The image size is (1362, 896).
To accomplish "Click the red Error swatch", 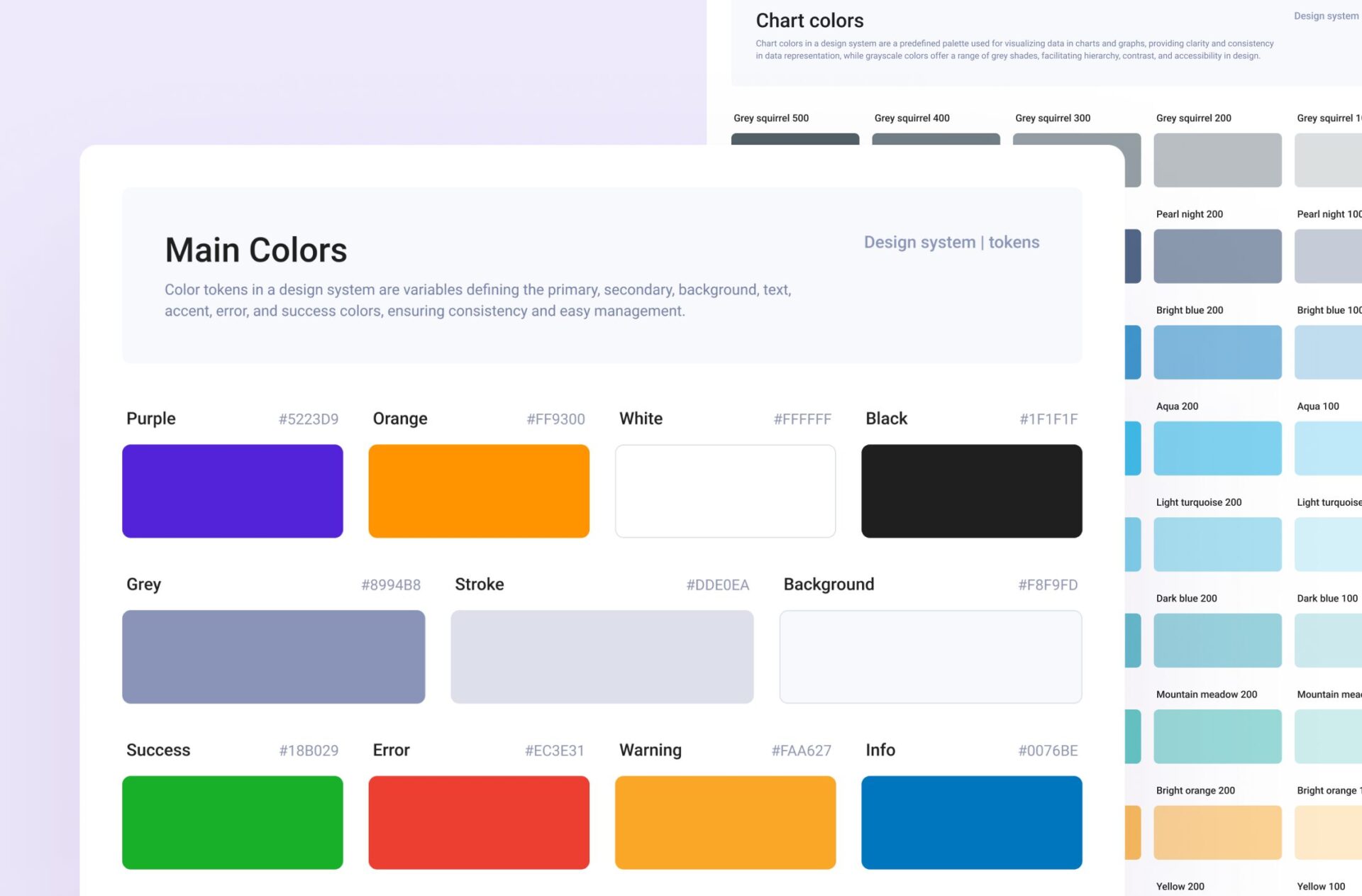I will click(x=478, y=822).
